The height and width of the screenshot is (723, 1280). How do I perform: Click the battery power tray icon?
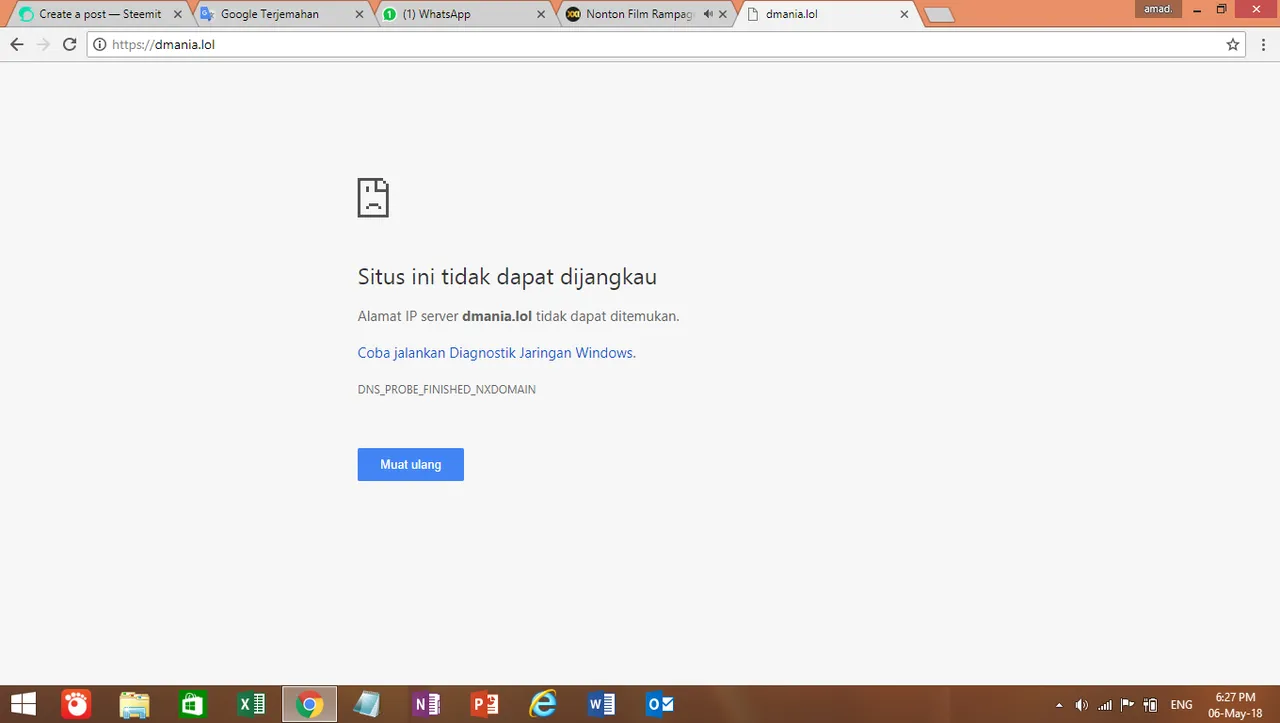click(x=1151, y=705)
